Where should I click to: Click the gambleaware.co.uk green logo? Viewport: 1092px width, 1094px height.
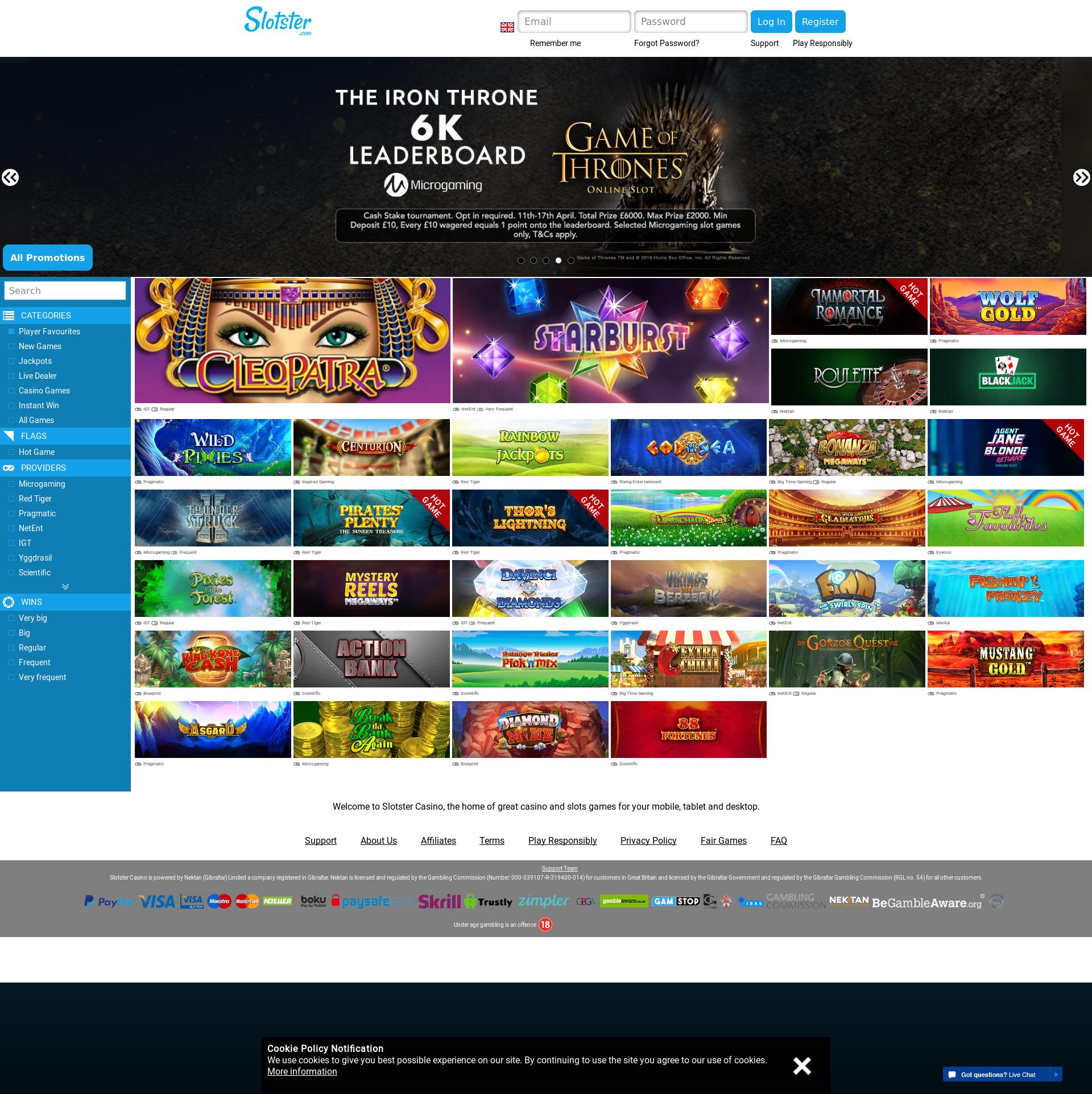pos(624,901)
